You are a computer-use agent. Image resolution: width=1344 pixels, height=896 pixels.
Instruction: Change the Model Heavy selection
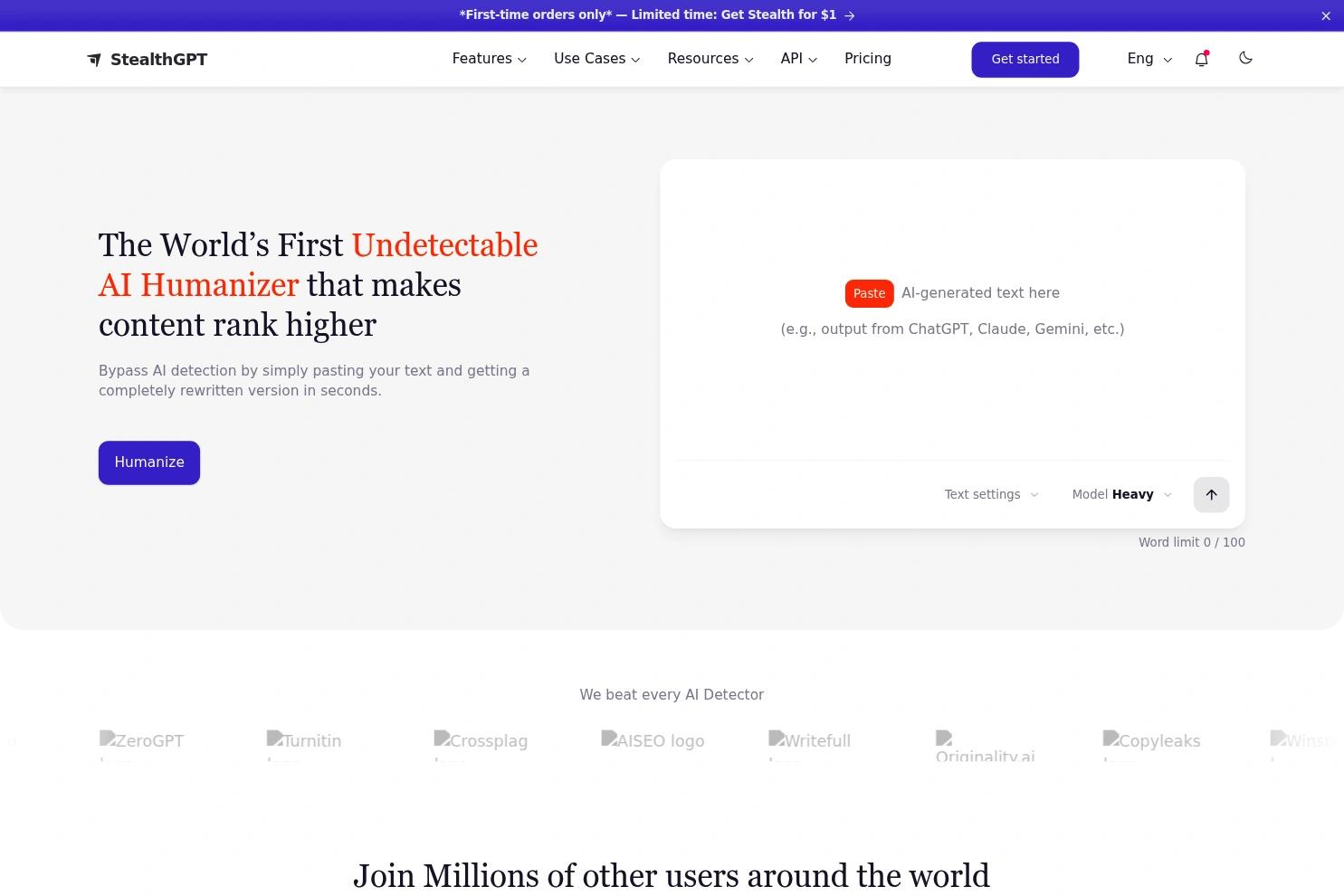coord(1122,494)
